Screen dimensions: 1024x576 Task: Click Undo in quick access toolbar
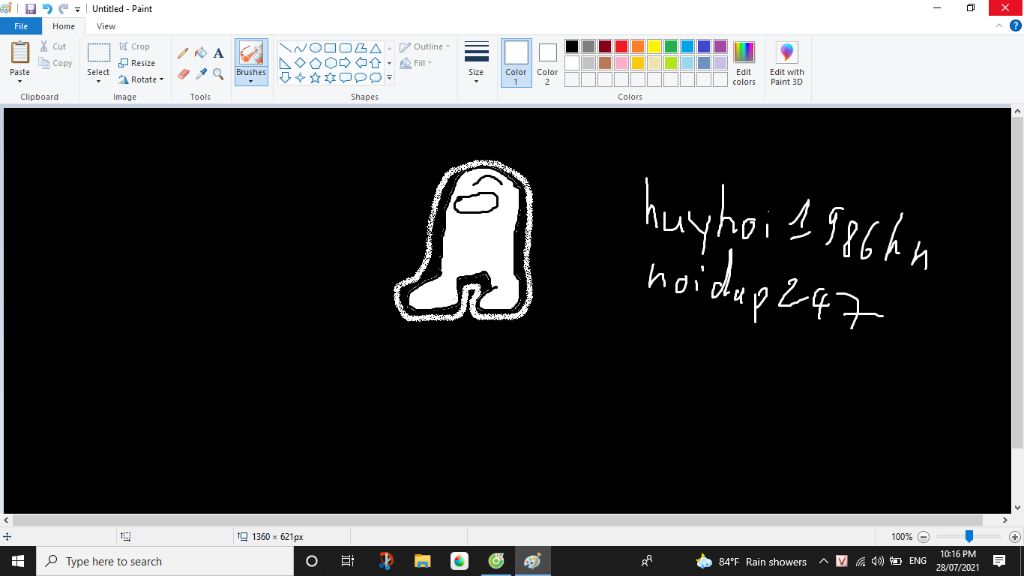pos(47,8)
